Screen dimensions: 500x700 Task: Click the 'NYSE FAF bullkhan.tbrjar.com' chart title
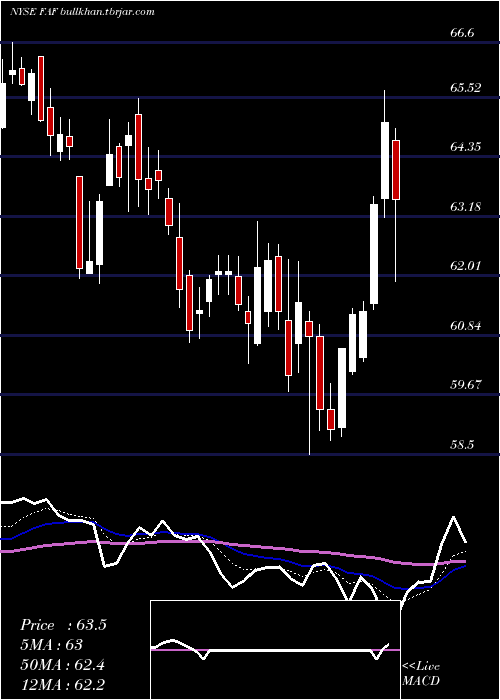(82, 12)
